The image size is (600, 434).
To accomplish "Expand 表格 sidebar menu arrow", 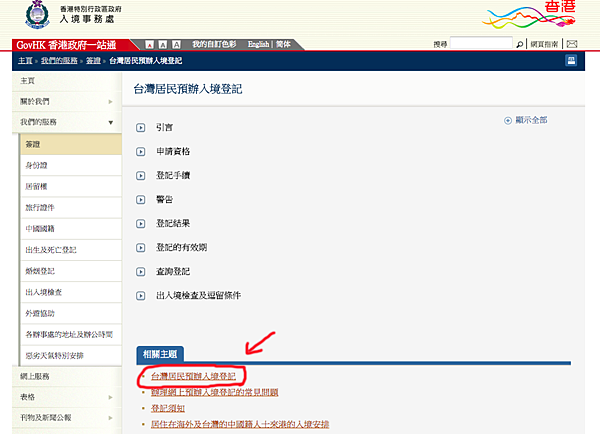I will [x=110, y=397].
